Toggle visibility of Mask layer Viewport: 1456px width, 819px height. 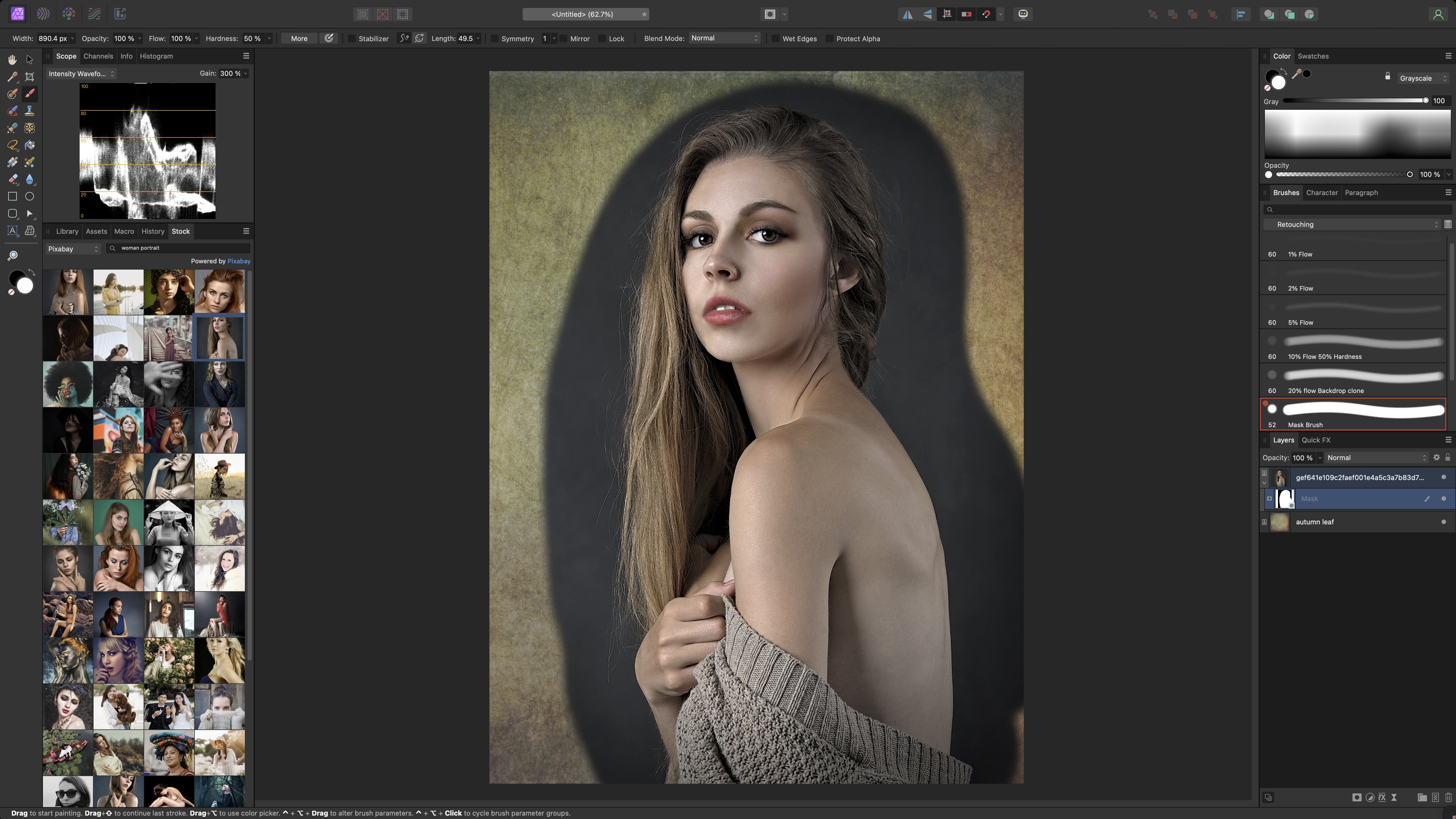coord(1443,499)
